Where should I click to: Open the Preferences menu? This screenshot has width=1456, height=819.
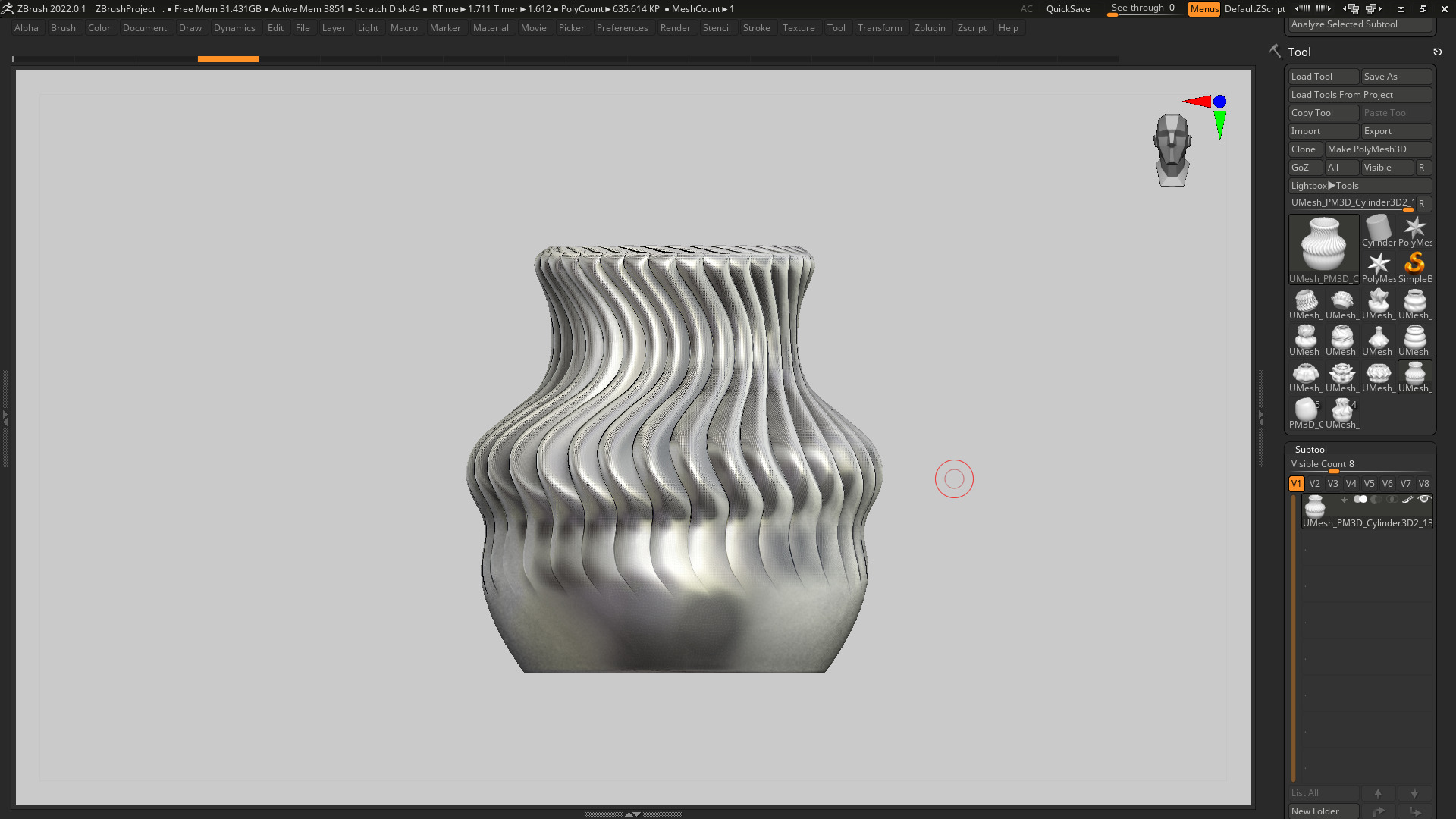click(622, 27)
